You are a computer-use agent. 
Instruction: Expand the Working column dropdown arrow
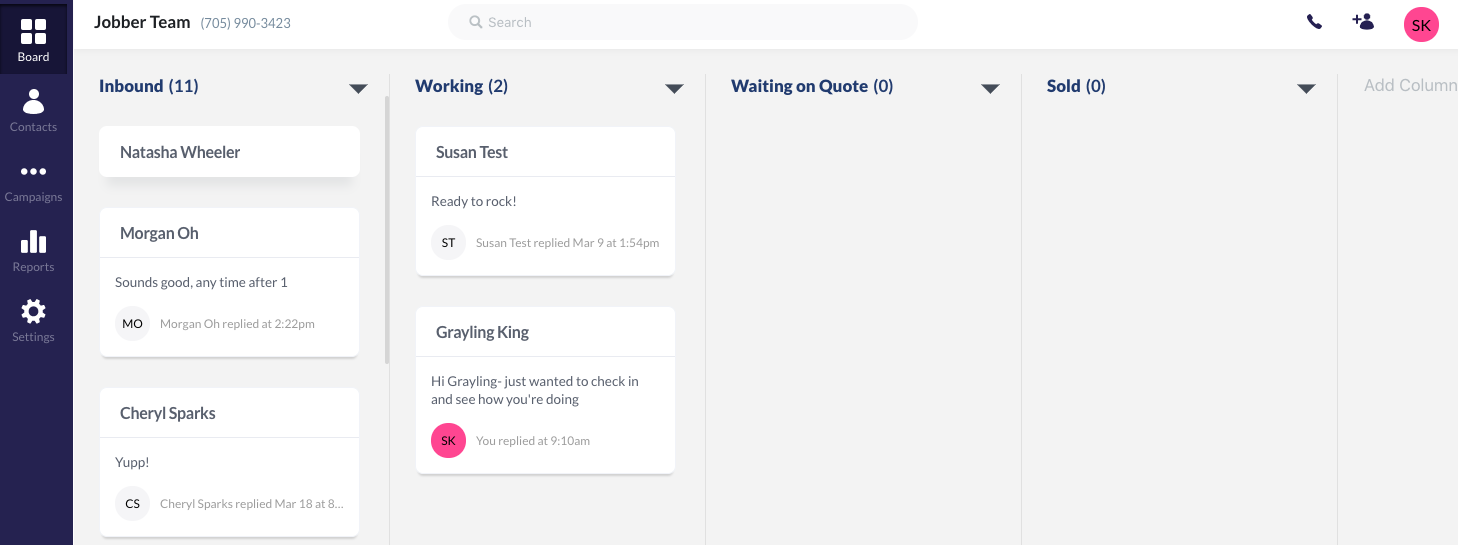674,88
